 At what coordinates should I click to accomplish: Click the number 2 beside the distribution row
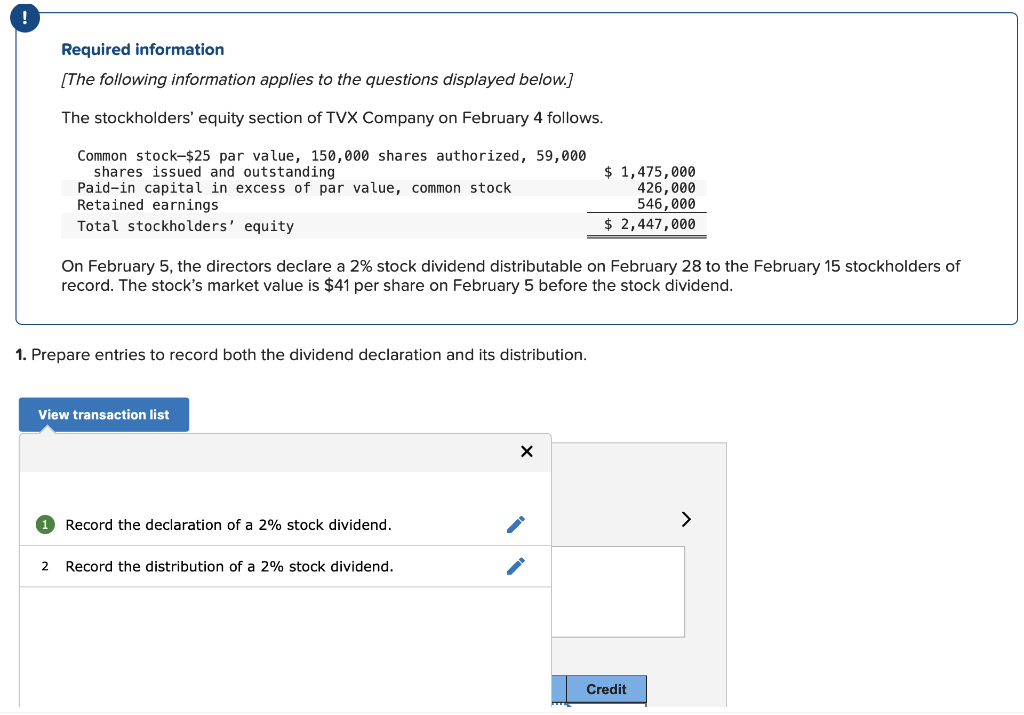[x=45, y=566]
